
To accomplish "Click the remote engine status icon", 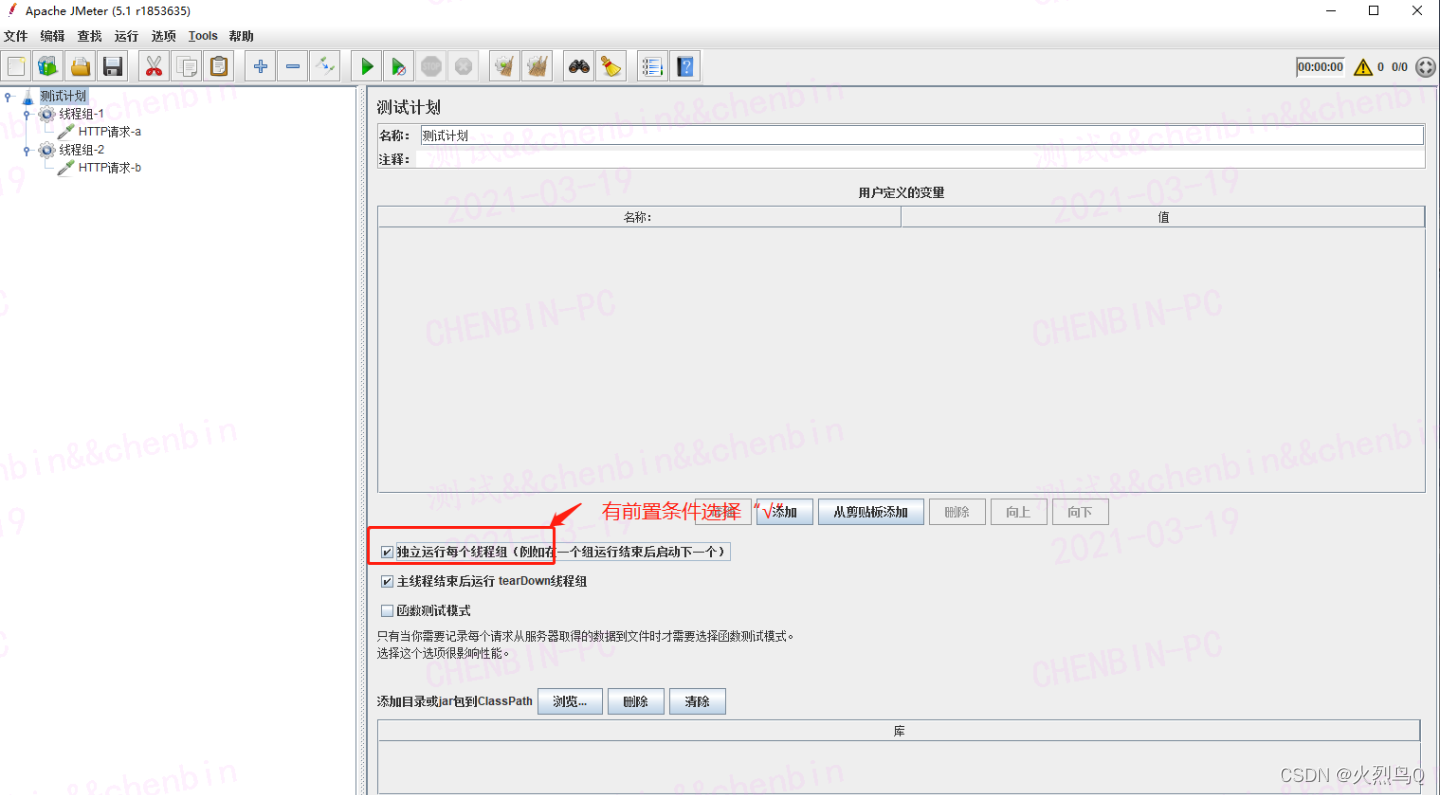I will coord(1426,67).
